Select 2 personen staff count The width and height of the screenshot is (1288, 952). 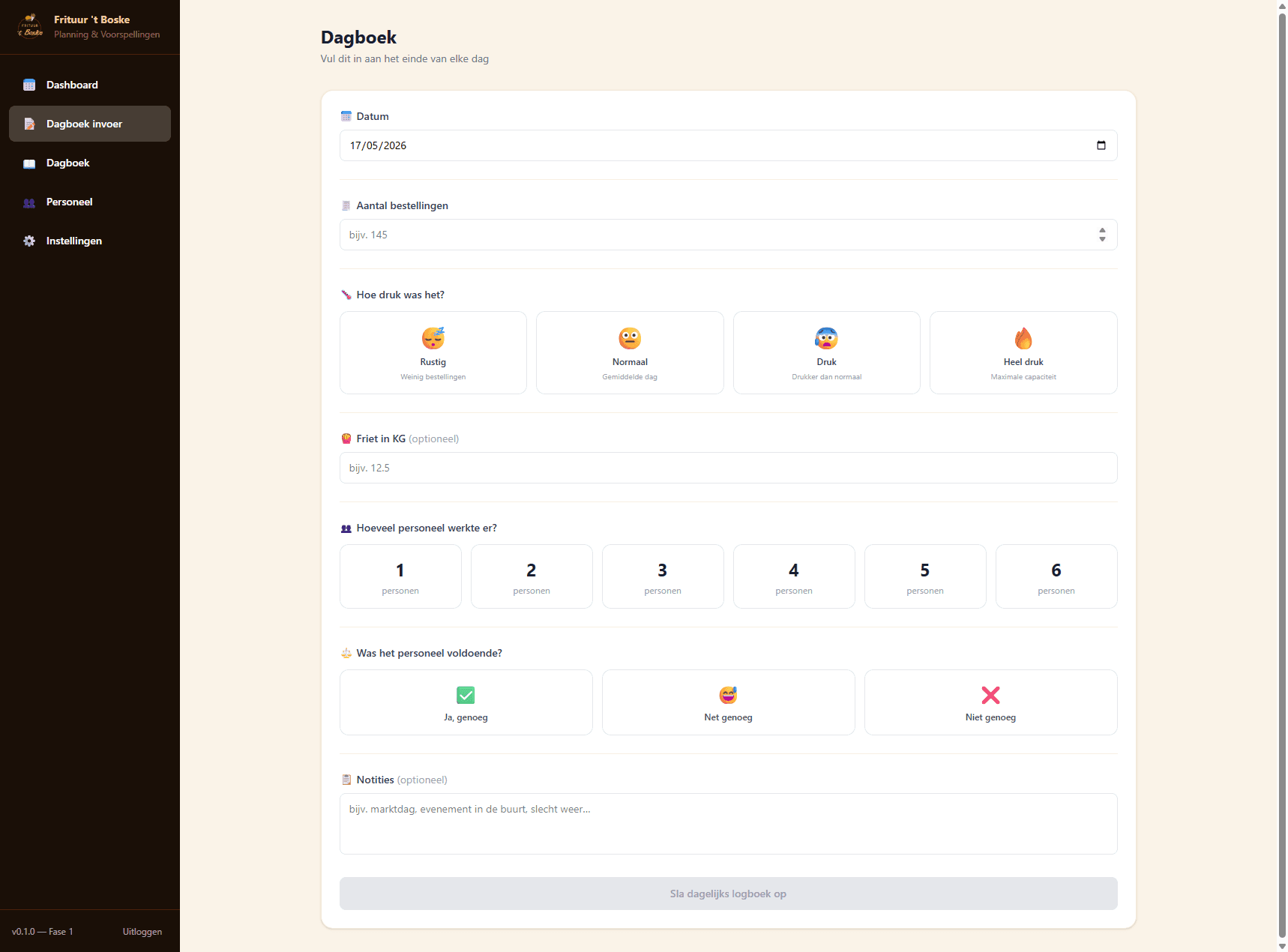(x=532, y=576)
